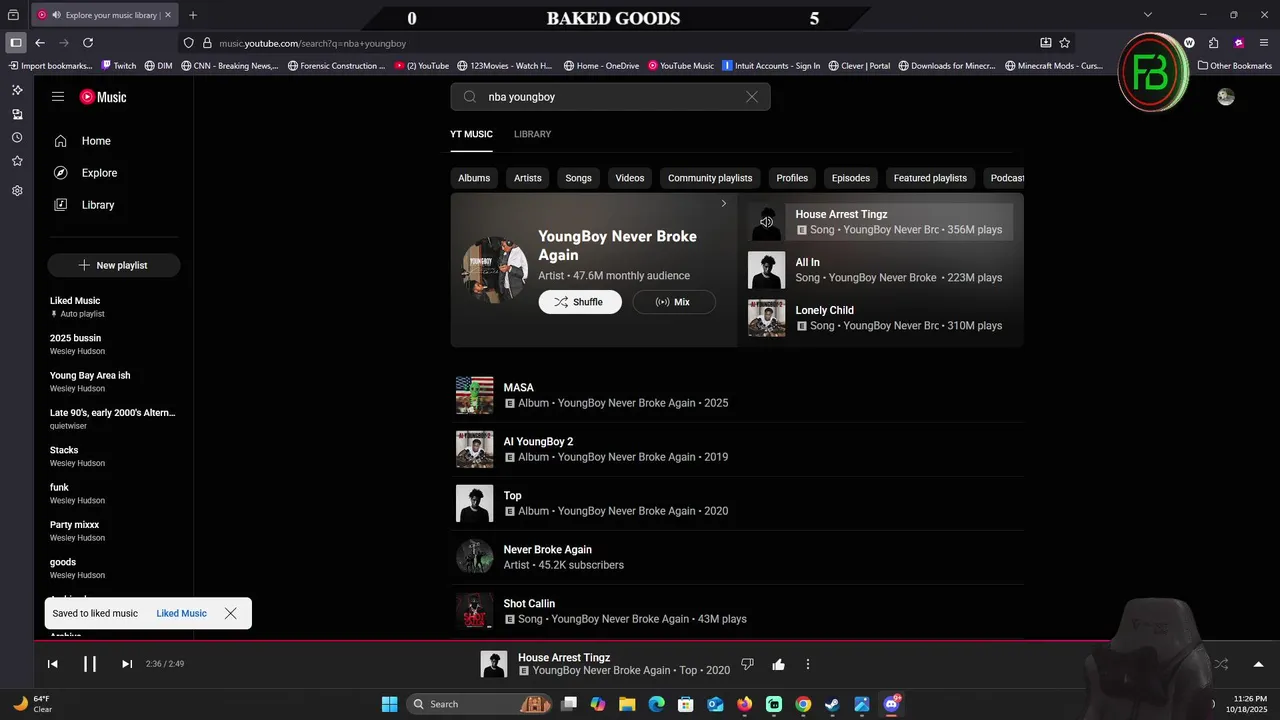Start the YoungBoy Never Broke Again Mix

pyautogui.click(x=674, y=302)
